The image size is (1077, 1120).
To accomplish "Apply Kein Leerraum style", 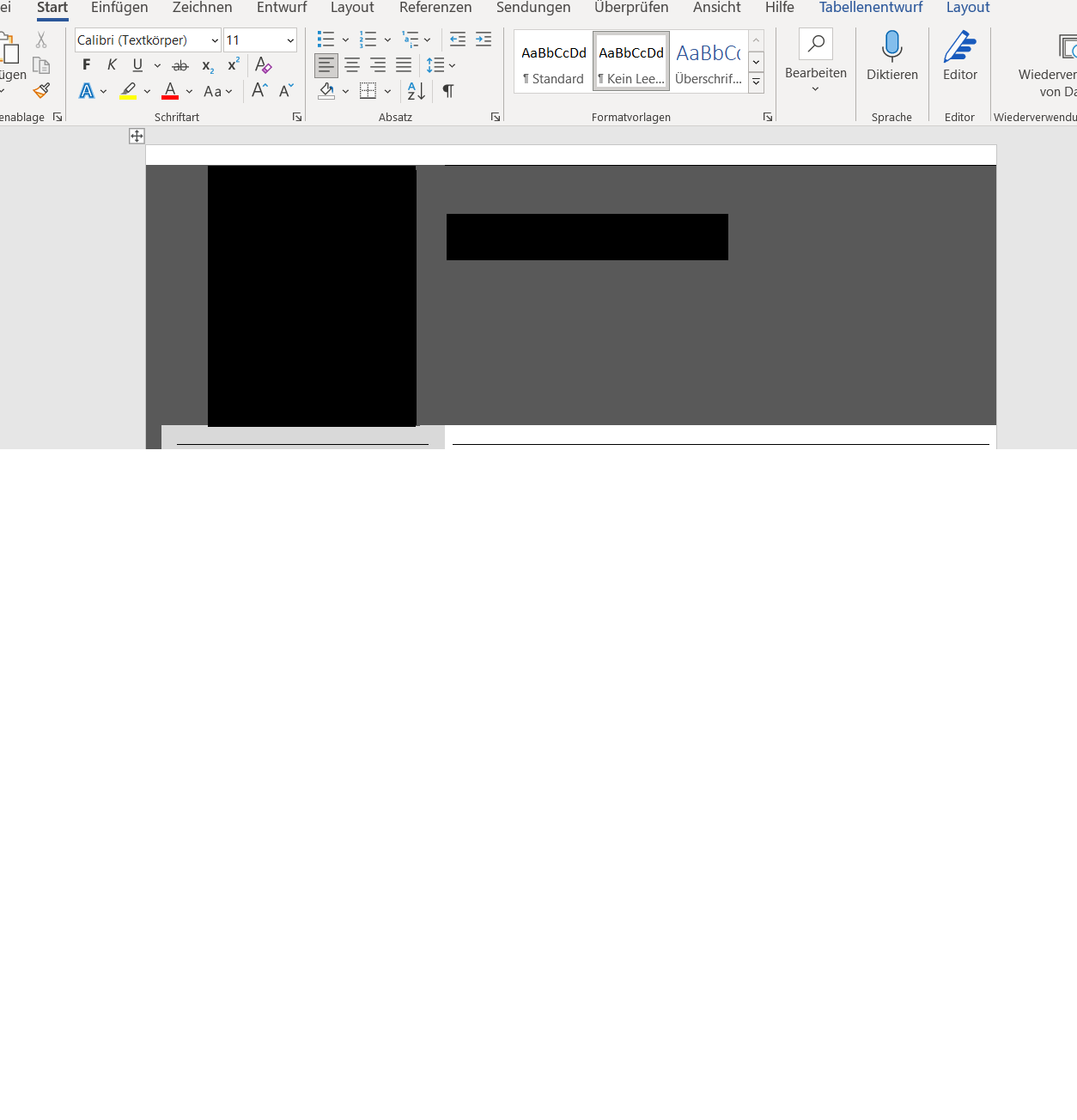I will click(x=631, y=62).
